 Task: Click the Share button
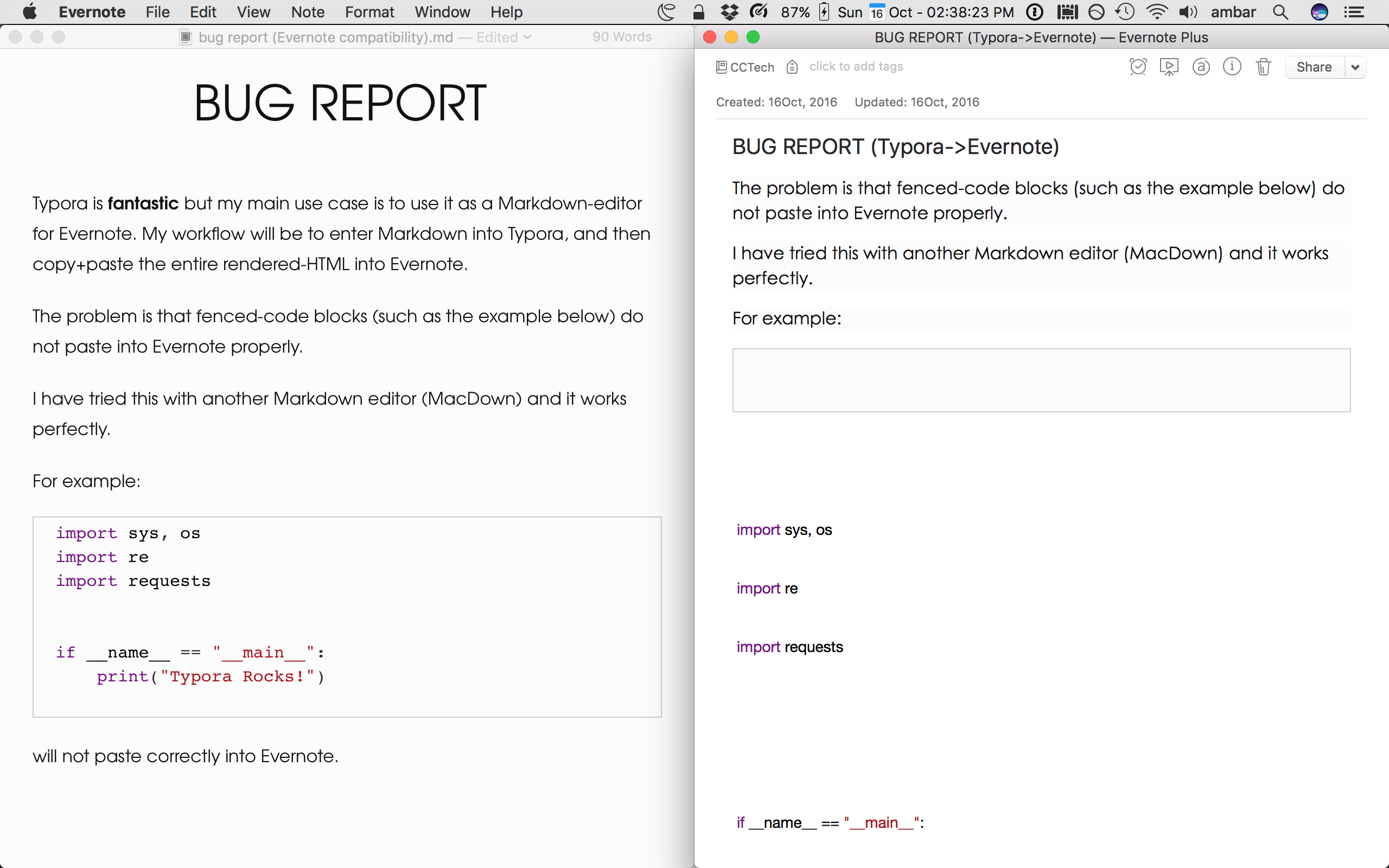pos(1314,67)
